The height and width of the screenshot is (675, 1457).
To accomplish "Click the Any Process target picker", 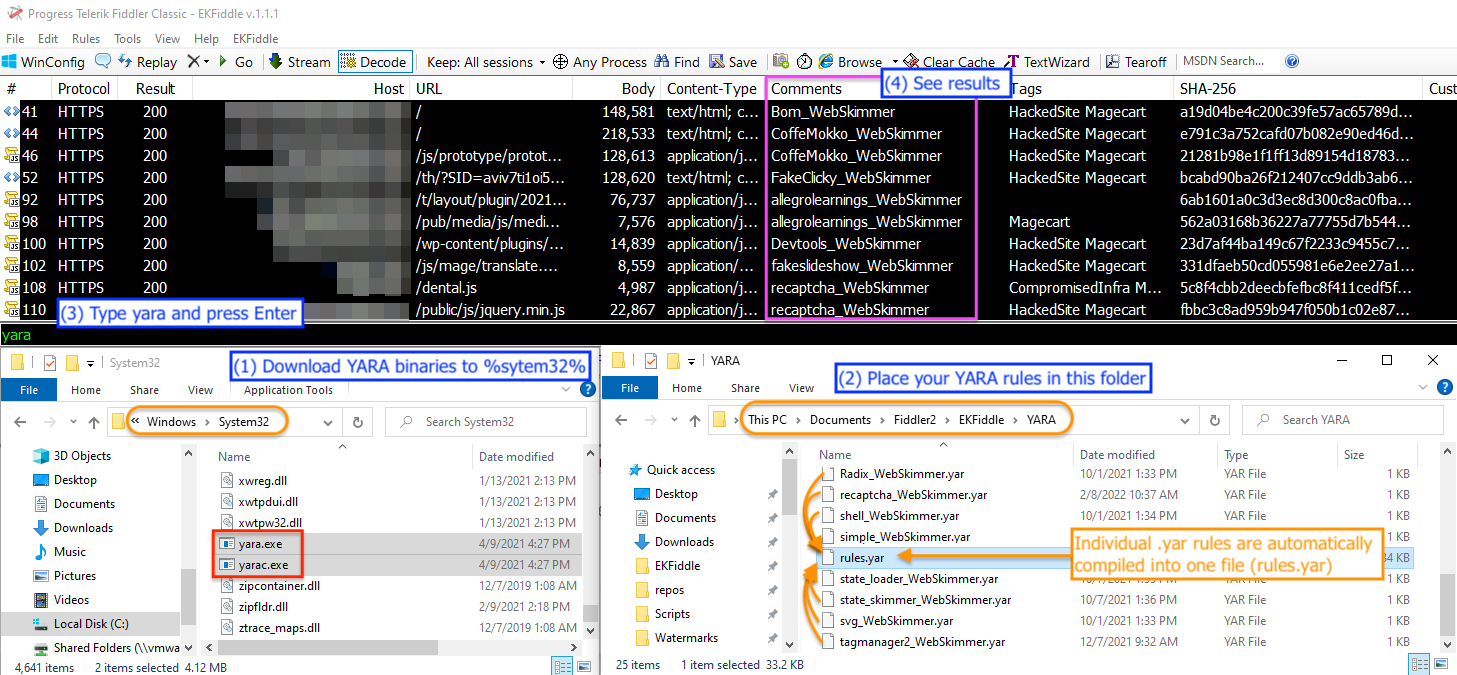I will pos(601,62).
